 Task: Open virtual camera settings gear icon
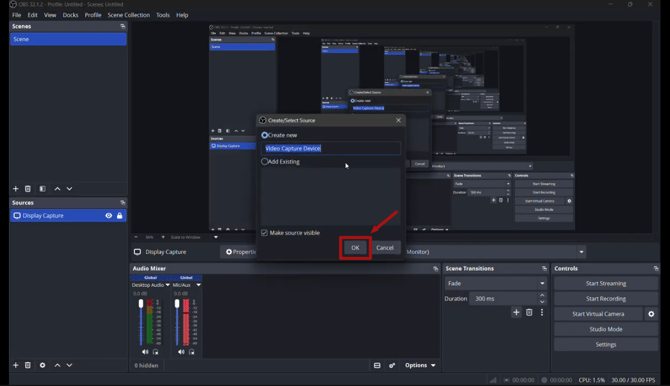click(651, 314)
